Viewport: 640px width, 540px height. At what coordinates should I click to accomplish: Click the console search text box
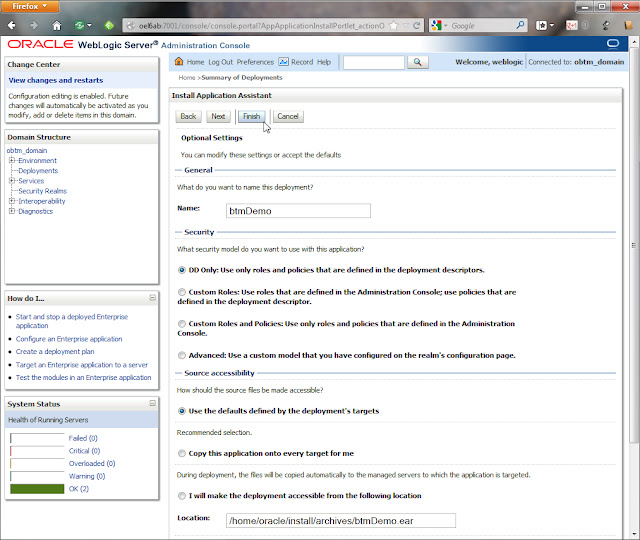click(373, 62)
